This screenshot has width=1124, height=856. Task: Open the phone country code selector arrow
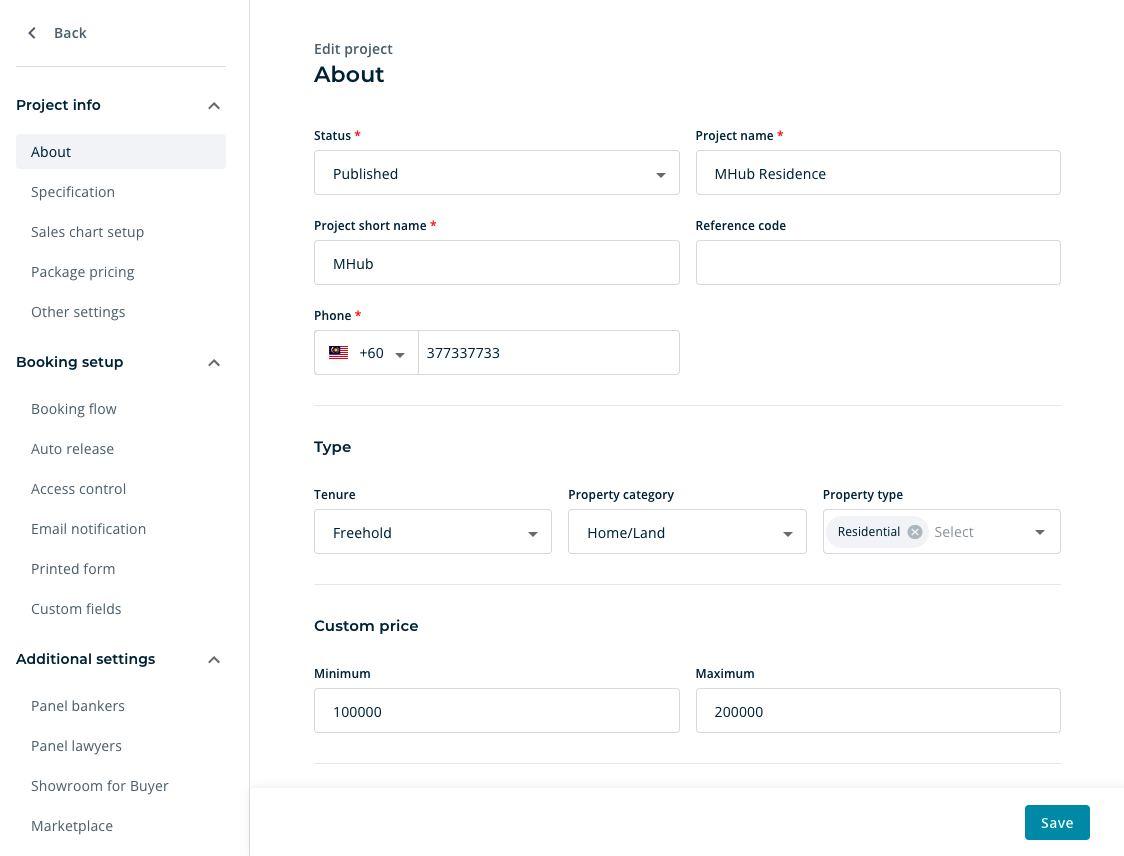pos(400,352)
